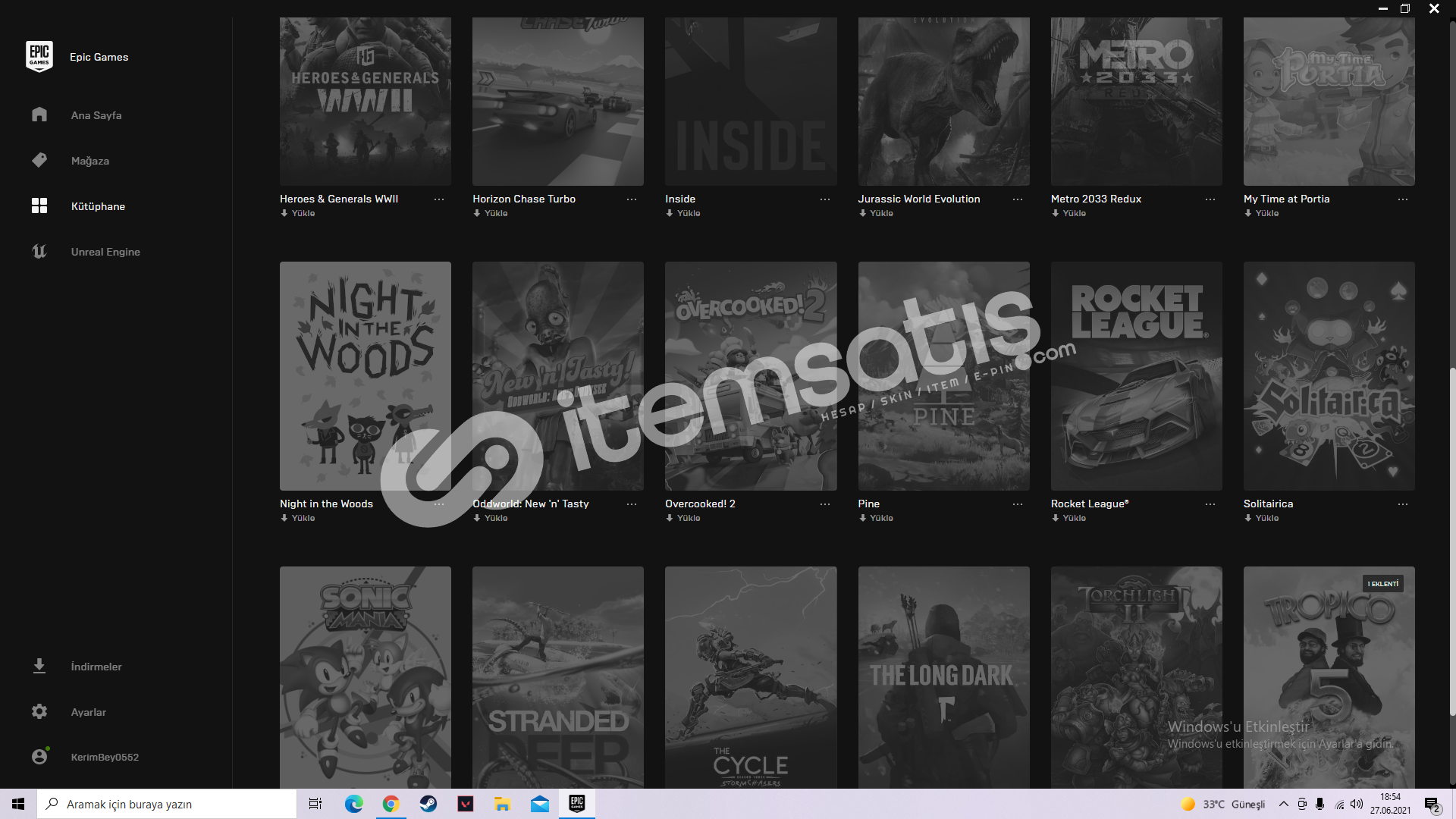Click Yükle under Night in the Woods

point(297,518)
